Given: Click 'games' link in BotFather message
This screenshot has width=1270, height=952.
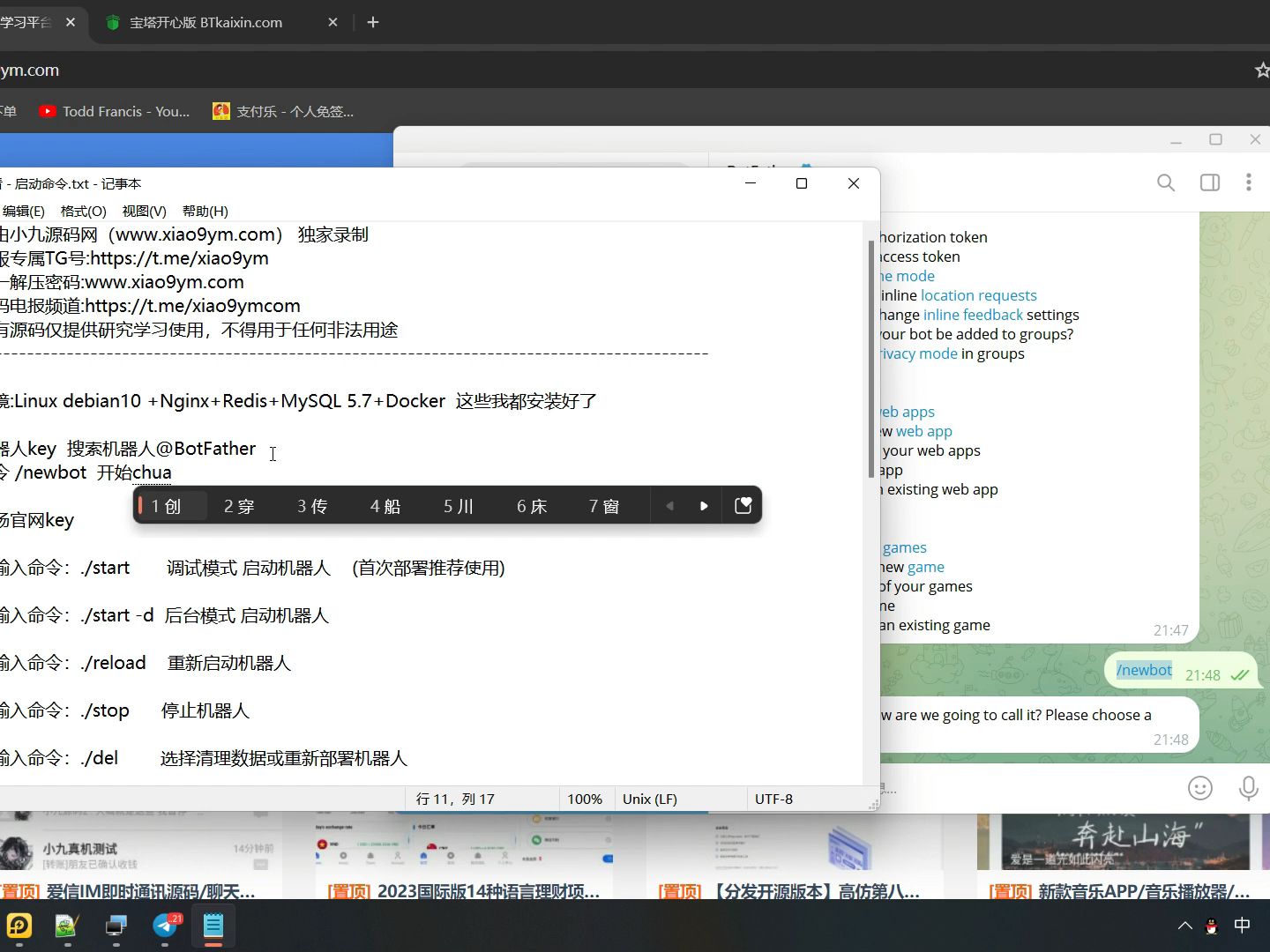Looking at the screenshot, I should click(x=905, y=547).
